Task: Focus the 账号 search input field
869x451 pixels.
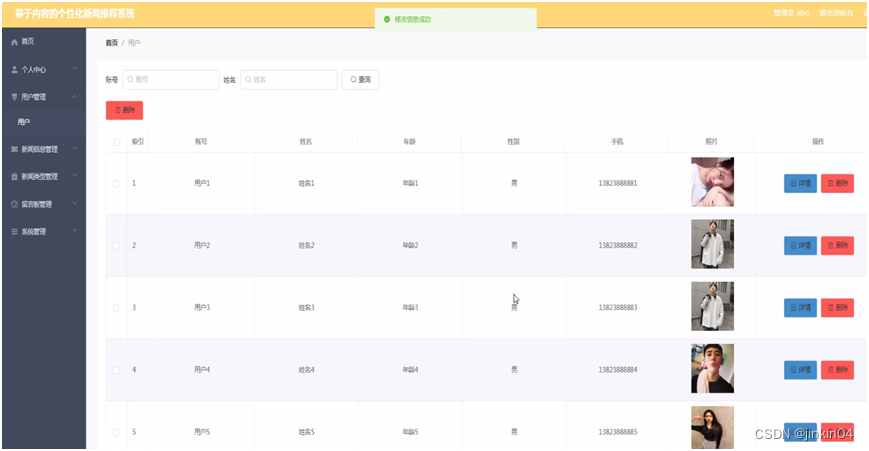Action: click(171, 80)
